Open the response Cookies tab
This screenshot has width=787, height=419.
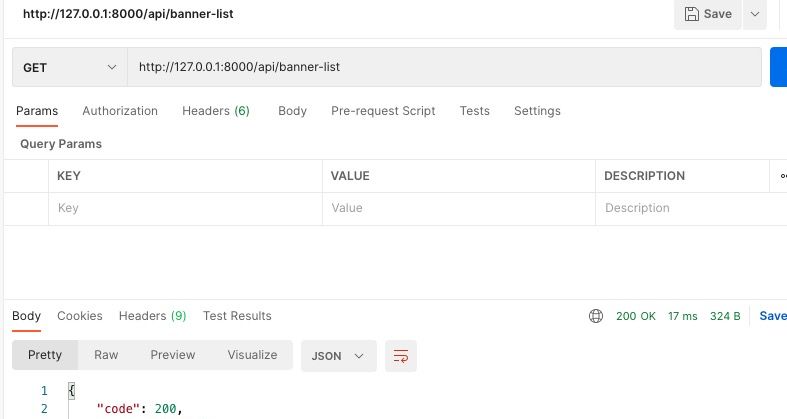click(x=80, y=316)
